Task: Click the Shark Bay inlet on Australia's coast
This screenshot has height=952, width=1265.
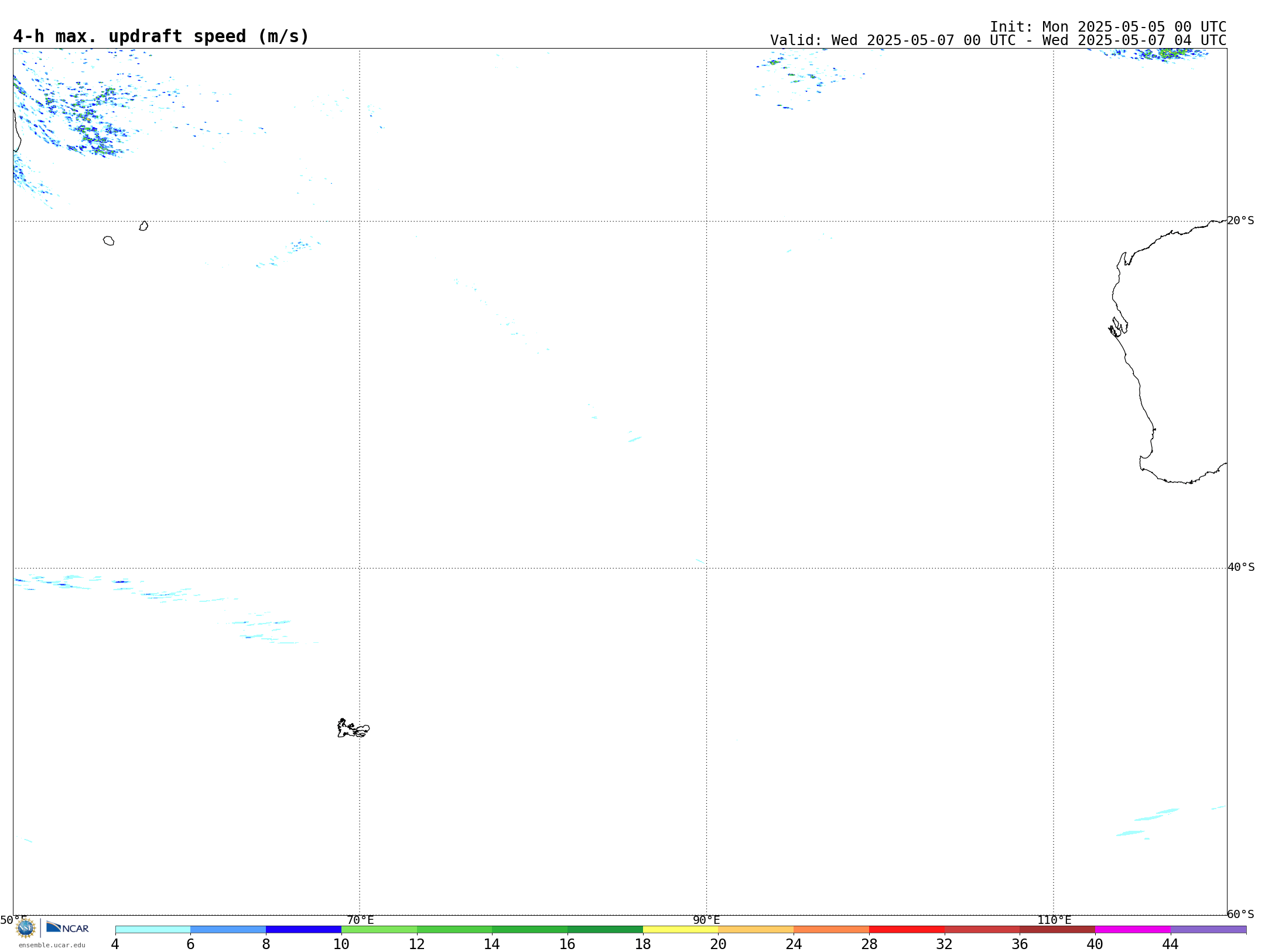Action: 1117,327
